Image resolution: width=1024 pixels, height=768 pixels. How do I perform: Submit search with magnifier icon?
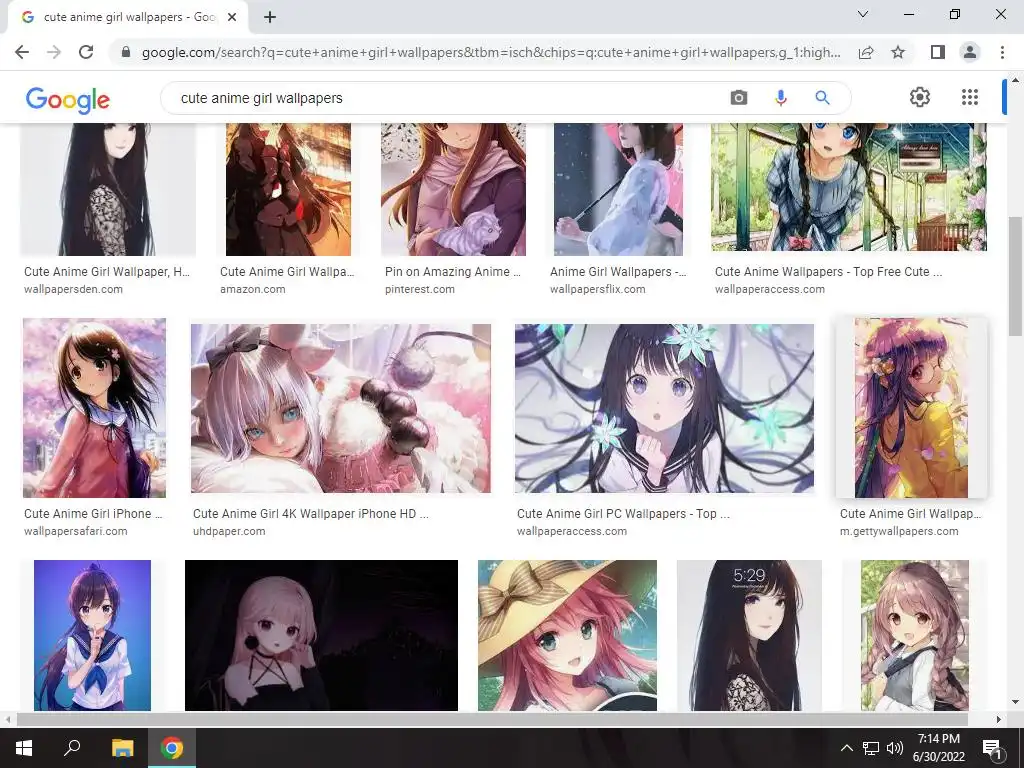click(x=822, y=98)
